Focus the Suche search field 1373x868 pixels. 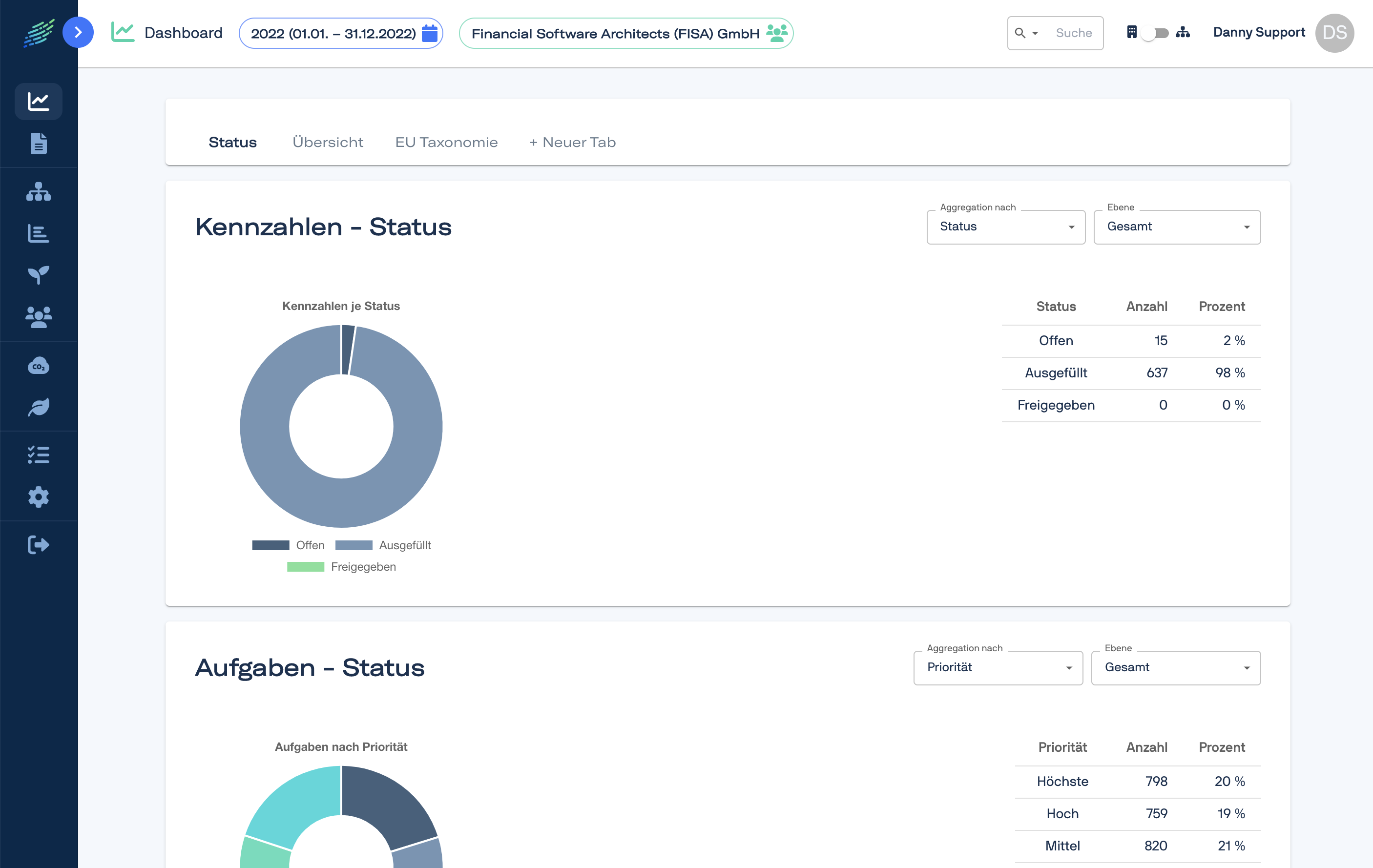click(1074, 33)
